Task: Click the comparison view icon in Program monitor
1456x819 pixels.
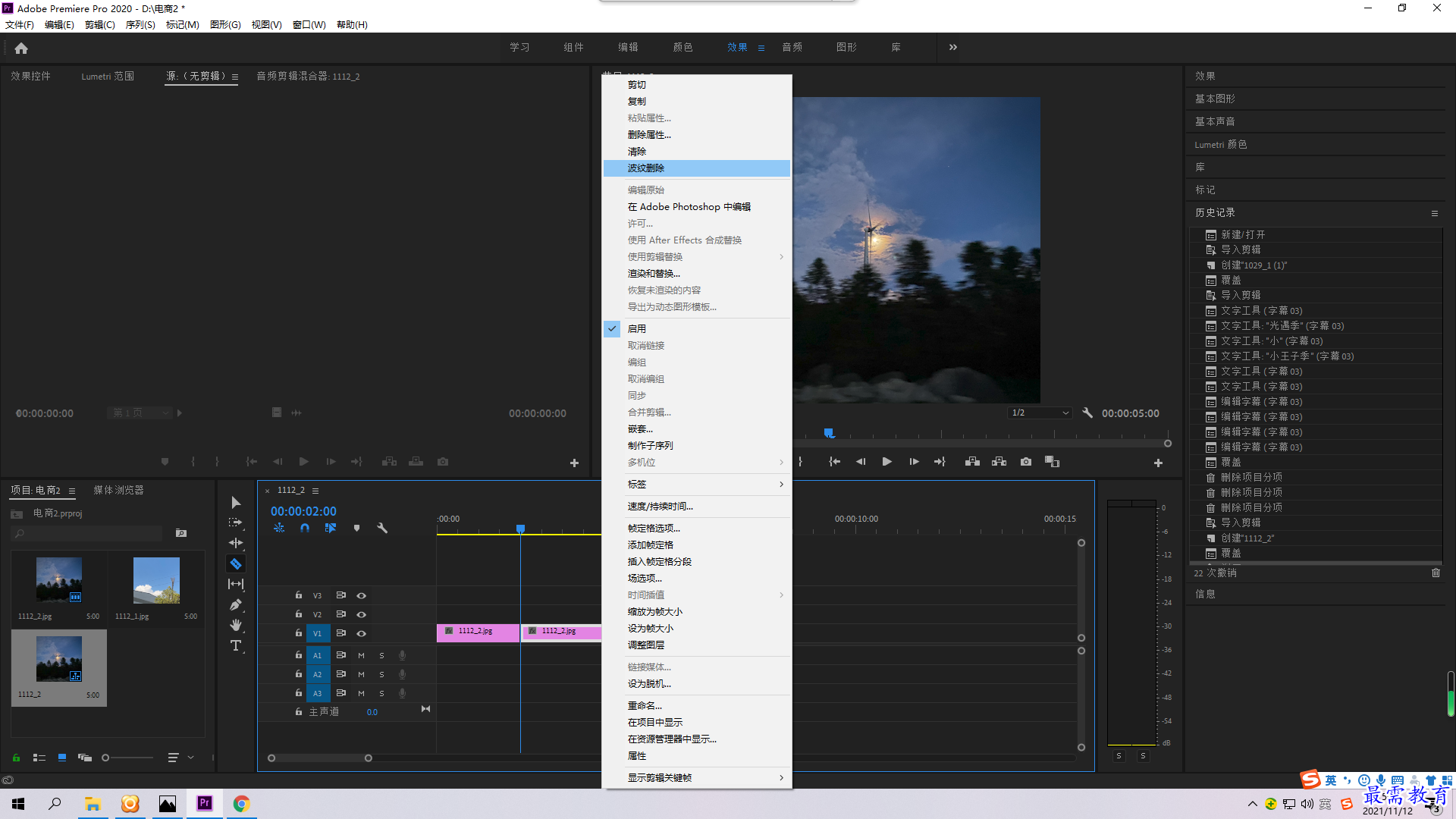Action: click(x=1053, y=462)
